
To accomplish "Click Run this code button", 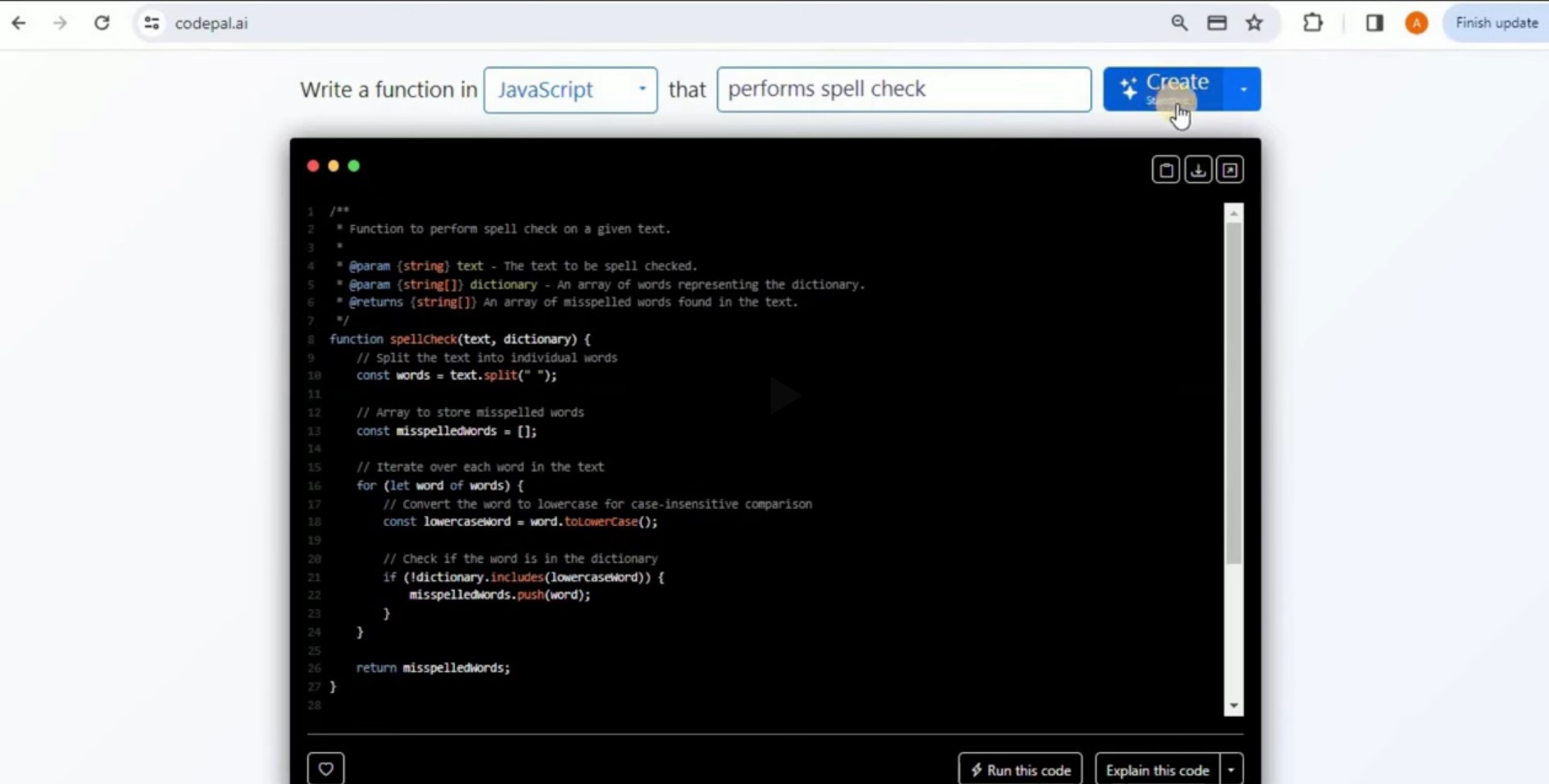I will [1020, 769].
